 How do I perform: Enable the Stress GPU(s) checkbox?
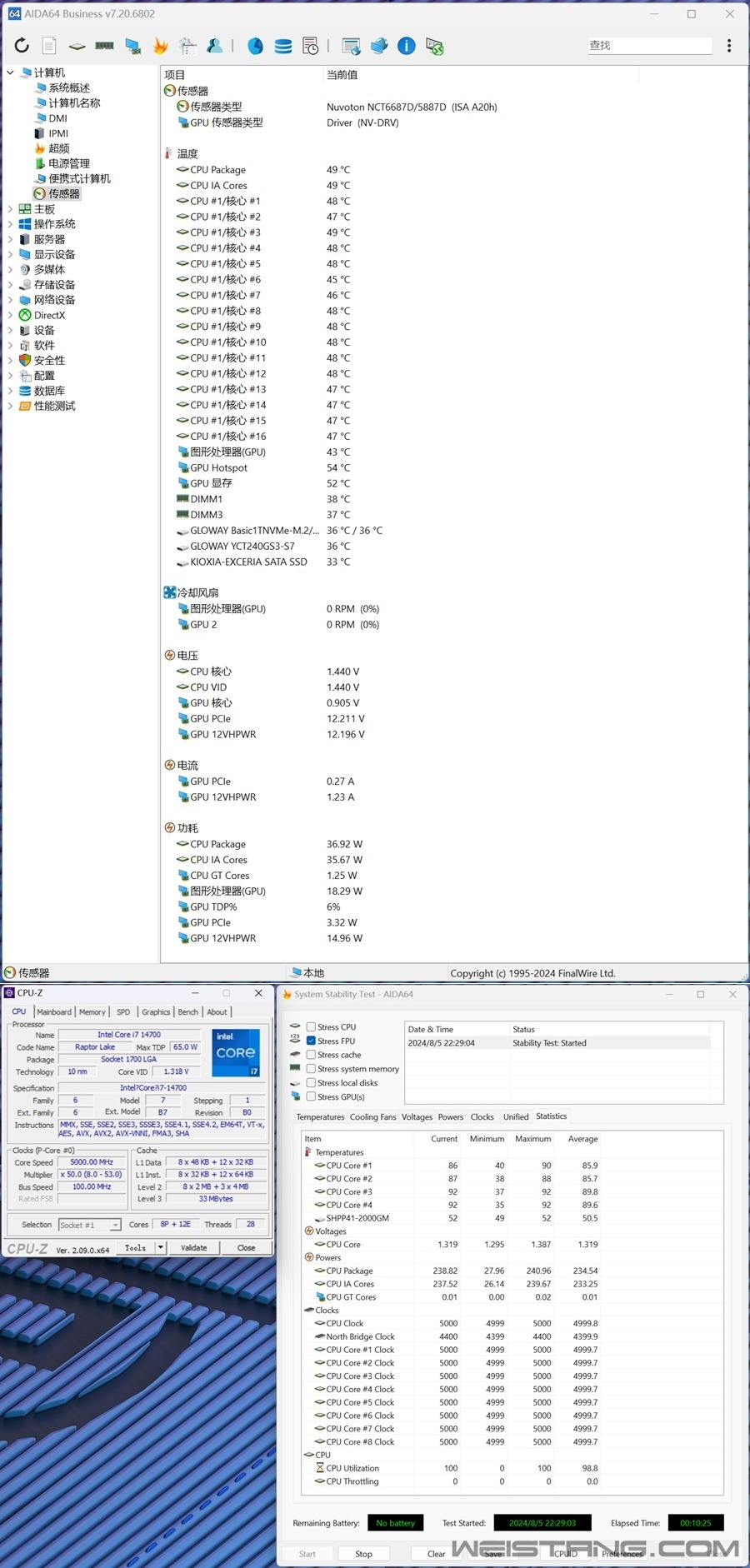point(311,1096)
